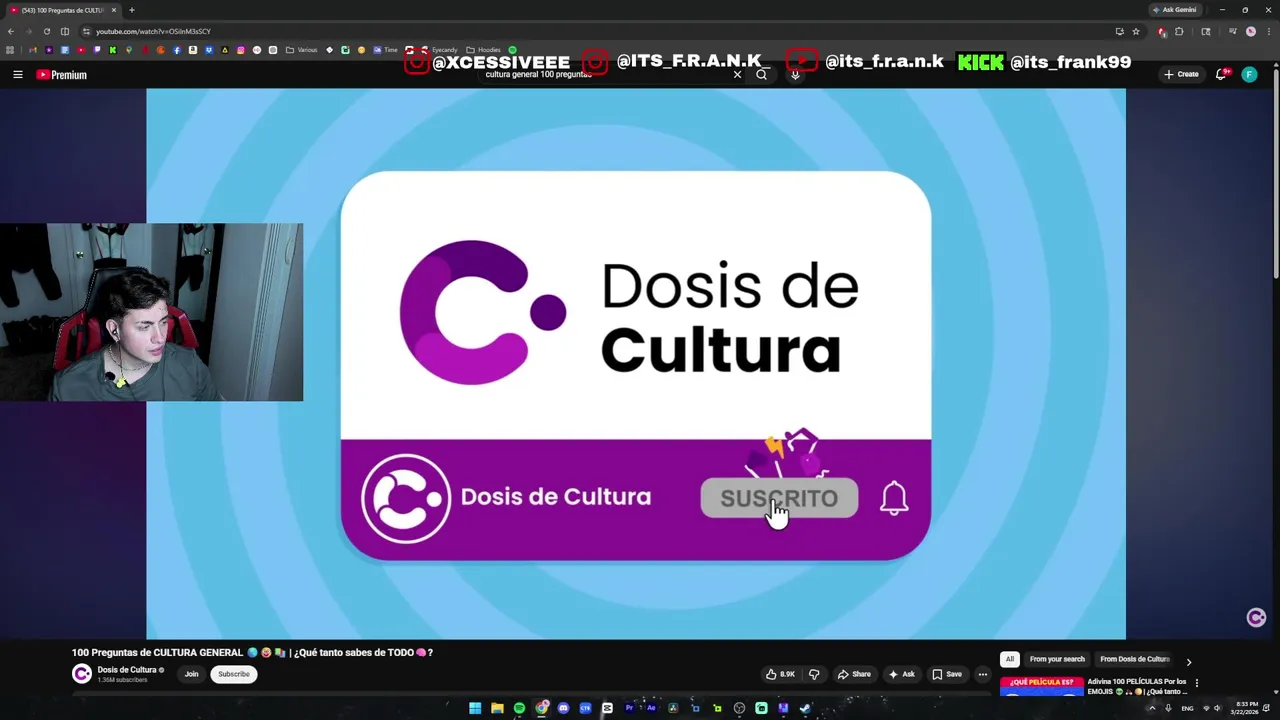
Task: Open the Chrome profile avatar
Action: click(1250, 31)
